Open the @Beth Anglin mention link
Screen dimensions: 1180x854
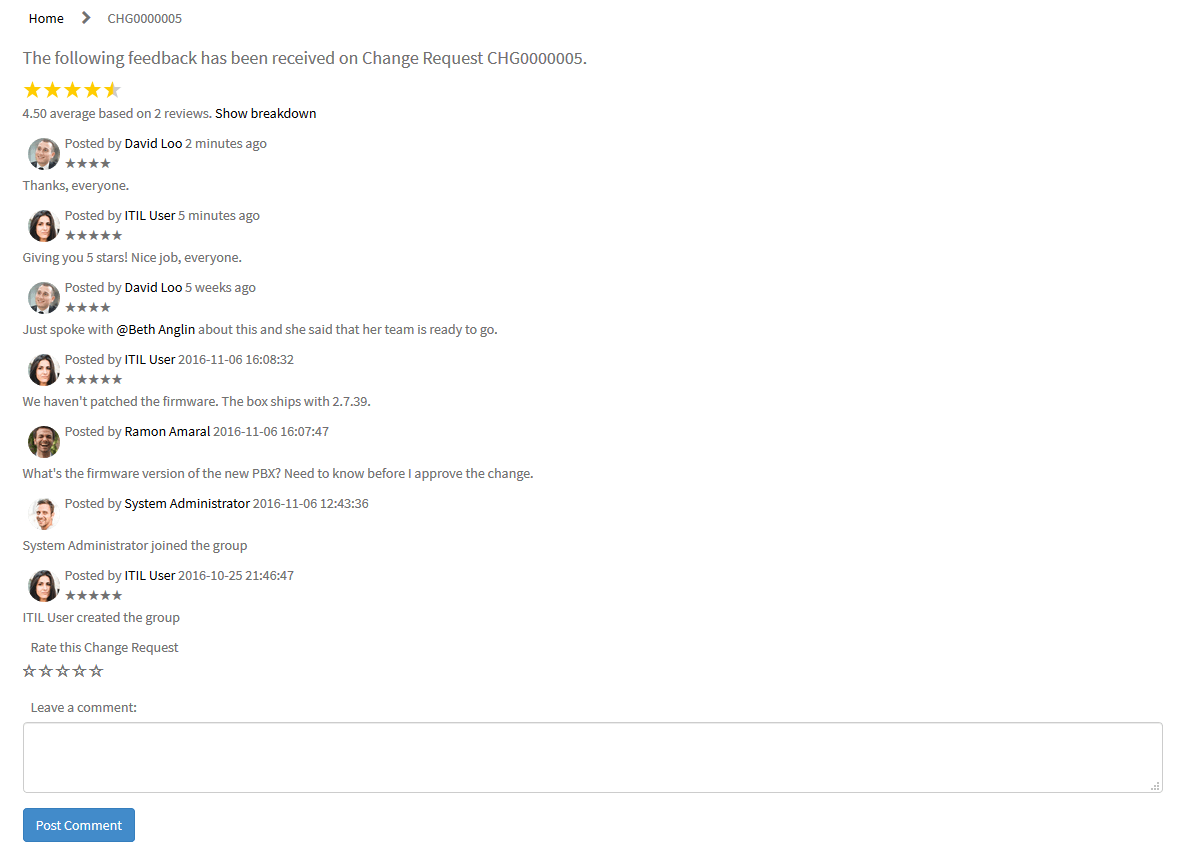click(156, 330)
